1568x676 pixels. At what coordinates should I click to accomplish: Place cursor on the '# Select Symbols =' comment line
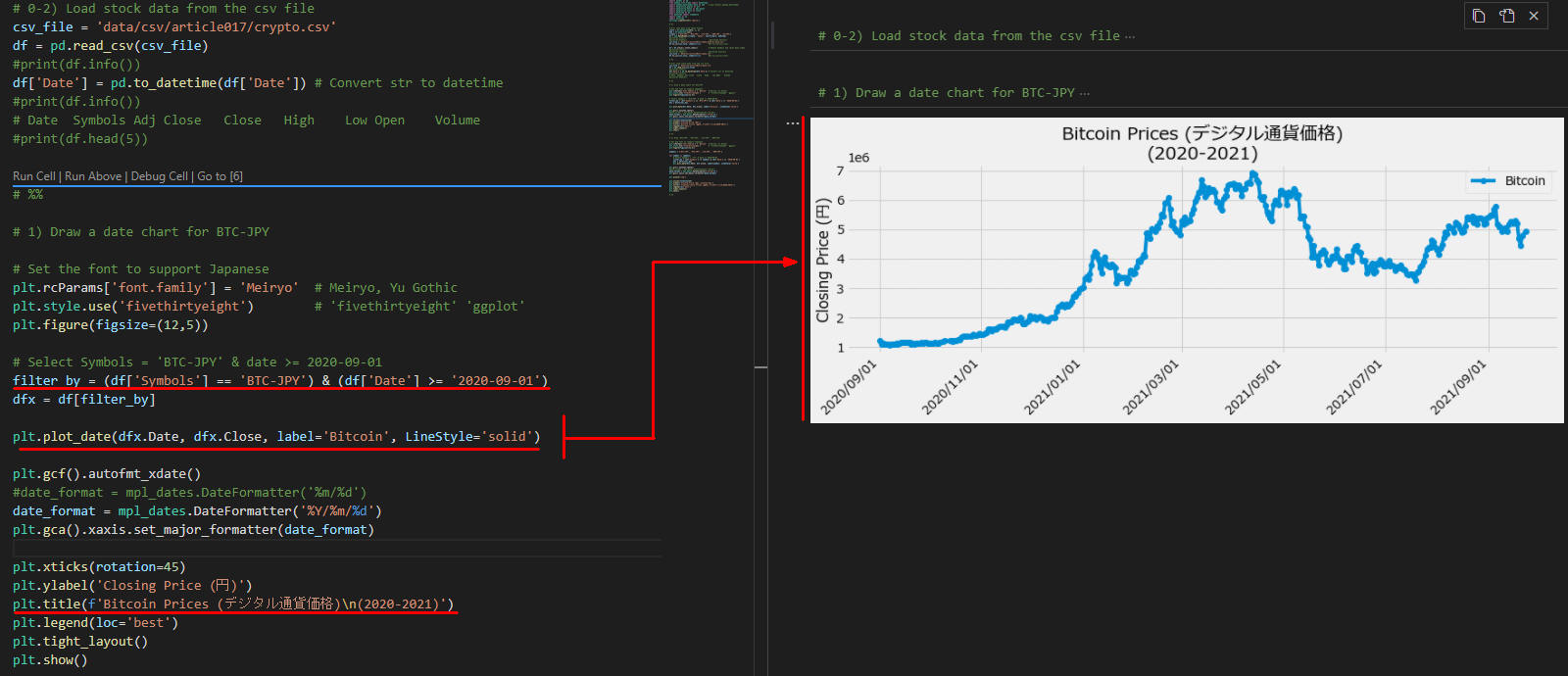[x=197, y=362]
